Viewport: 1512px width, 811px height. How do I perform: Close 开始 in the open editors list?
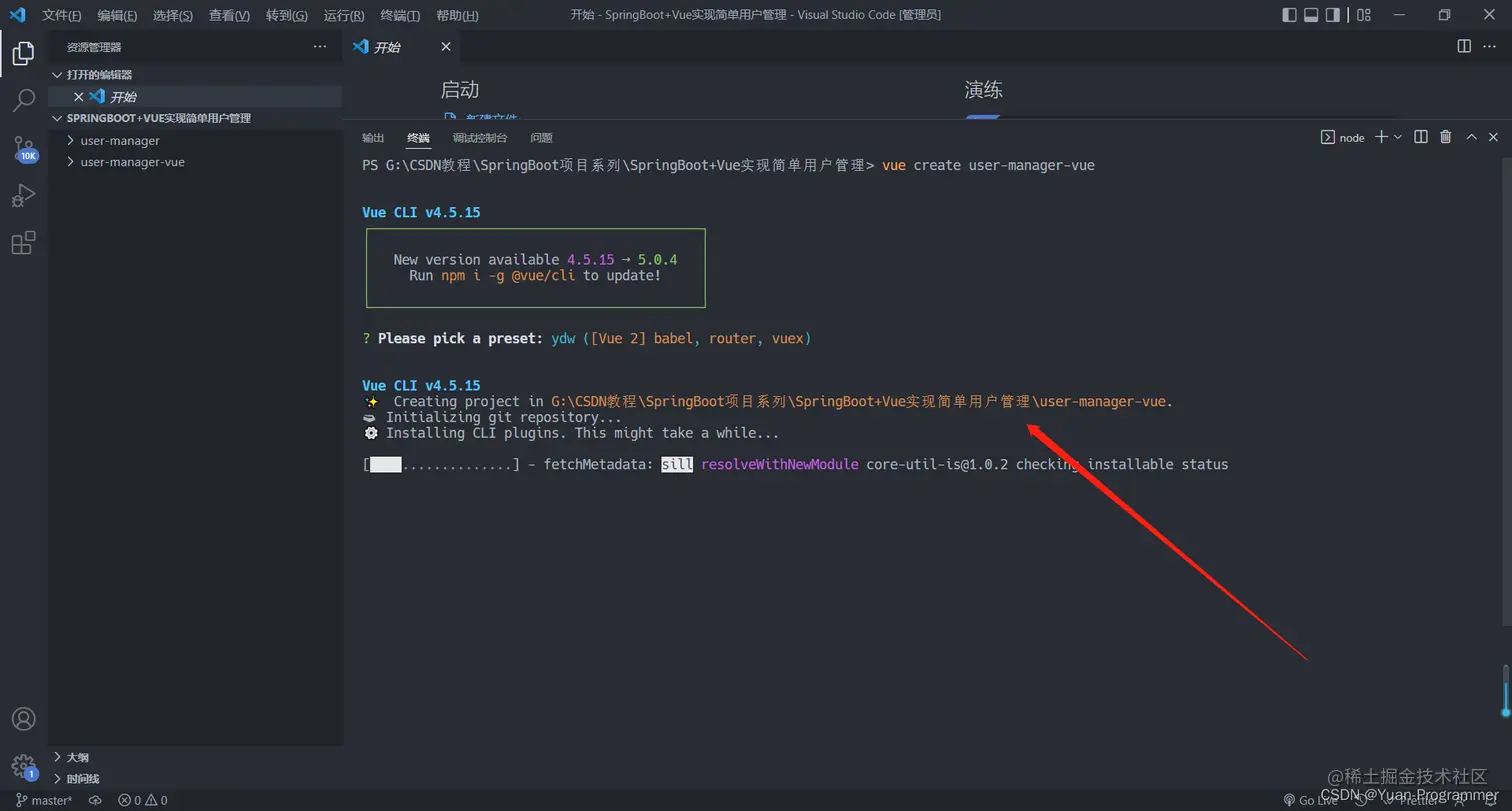pyautogui.click(x=79, y=97)
